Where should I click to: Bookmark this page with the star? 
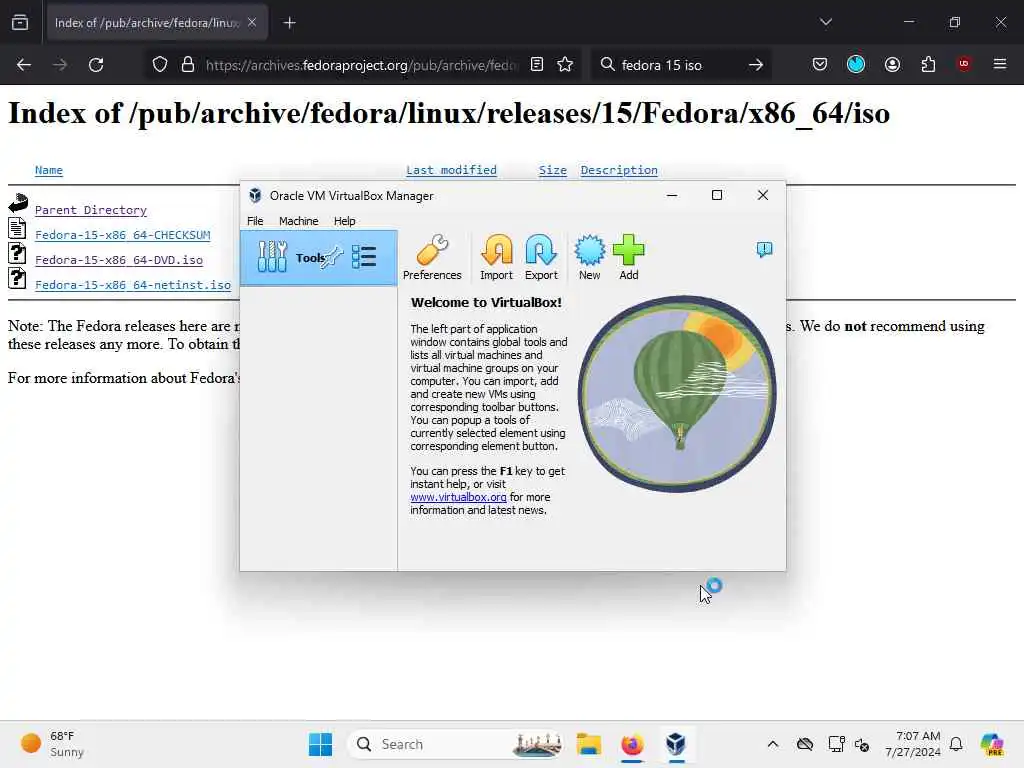tap(566, 65)
